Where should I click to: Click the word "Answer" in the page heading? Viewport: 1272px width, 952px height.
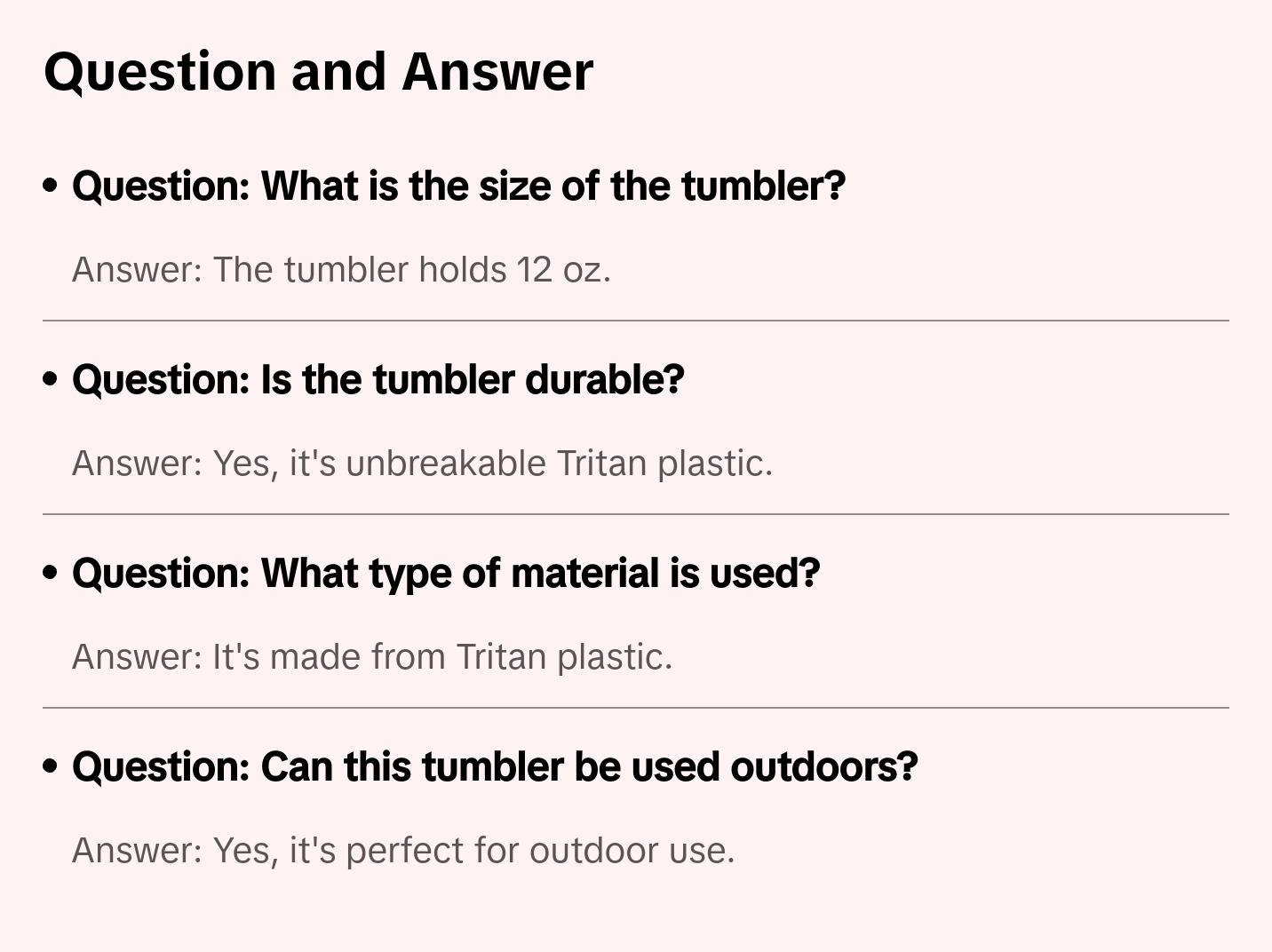point(497,71)
